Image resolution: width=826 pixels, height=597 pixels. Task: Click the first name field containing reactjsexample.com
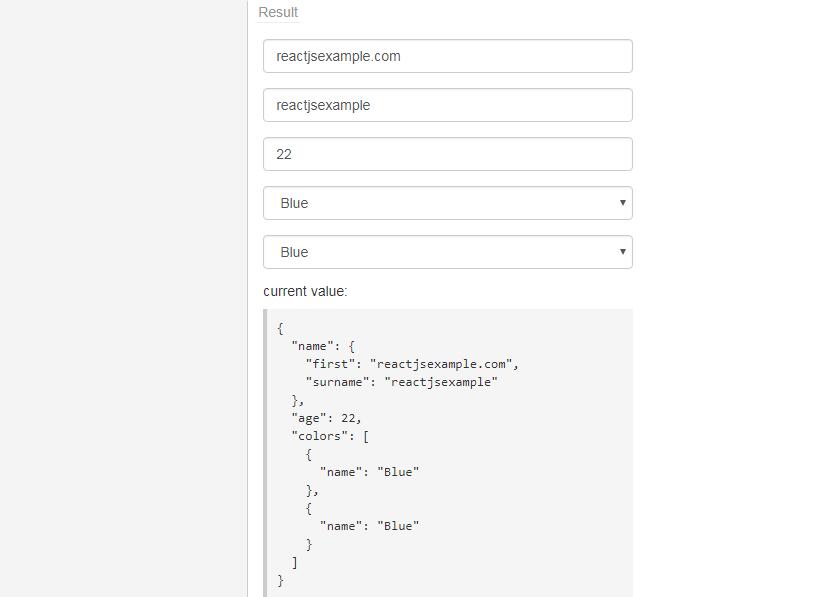click(x=447, y=56)
